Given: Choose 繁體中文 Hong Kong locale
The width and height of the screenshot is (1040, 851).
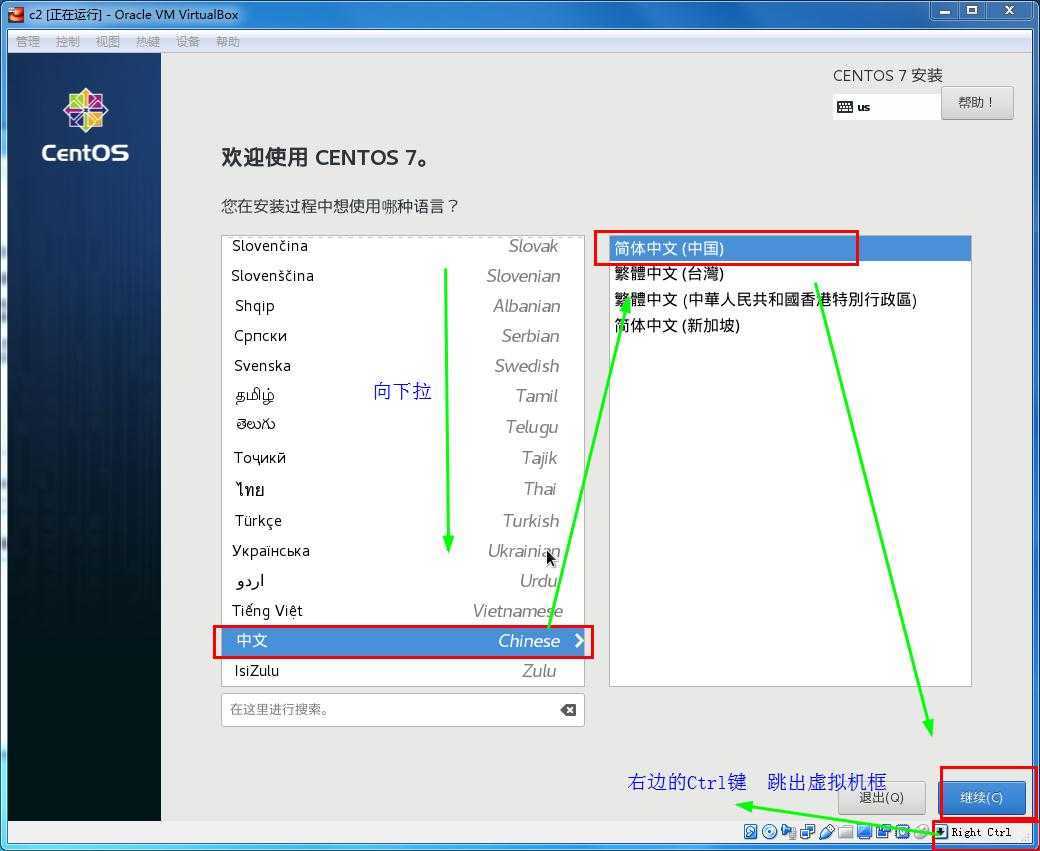Looking at the screenshot, I should (x=790, y=299).
